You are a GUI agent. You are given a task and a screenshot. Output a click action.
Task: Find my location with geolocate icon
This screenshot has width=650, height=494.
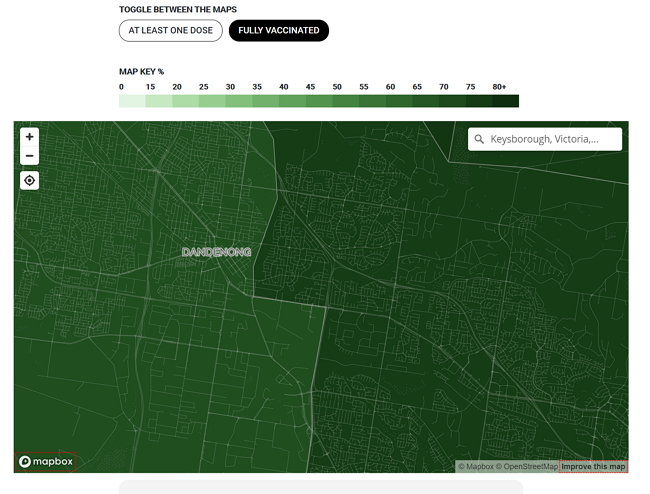point(29,181)
